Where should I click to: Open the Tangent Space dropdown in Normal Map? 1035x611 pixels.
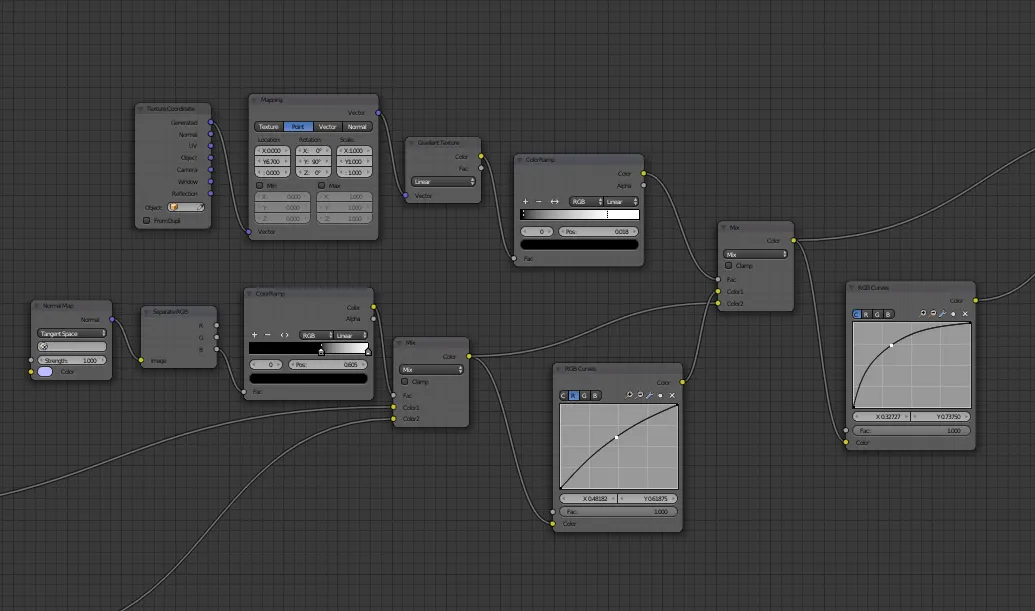click(72, 333)
